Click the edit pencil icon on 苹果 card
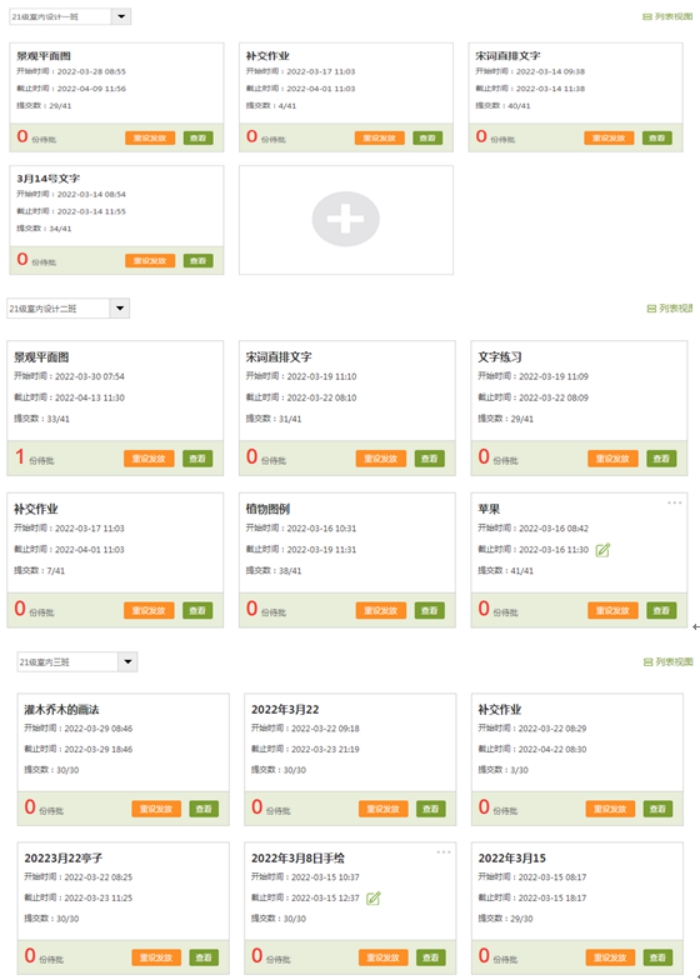Screen dimensions: 700x980 (602, 549)
